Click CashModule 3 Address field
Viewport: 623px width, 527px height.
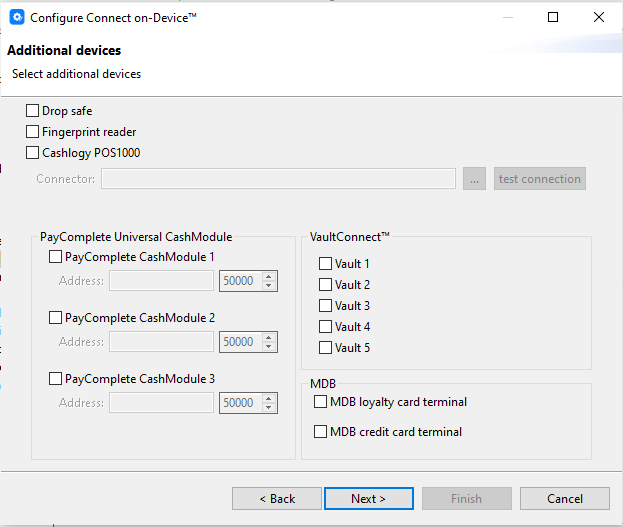pos(161,403)
